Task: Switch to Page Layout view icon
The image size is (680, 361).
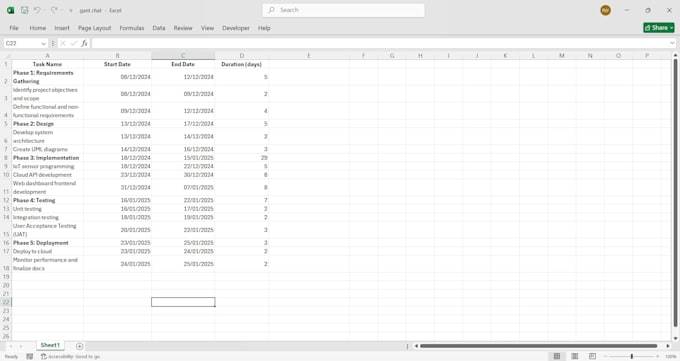Action: click(x=575, y=356)
